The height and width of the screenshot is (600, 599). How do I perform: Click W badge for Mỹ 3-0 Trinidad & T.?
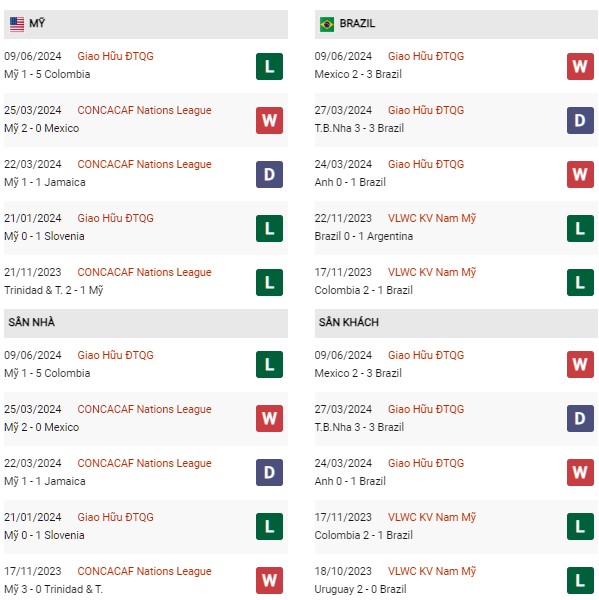coord(269,580)
